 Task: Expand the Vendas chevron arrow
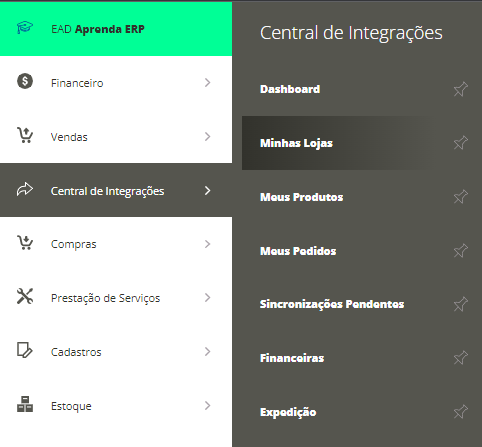coord(207,137)
